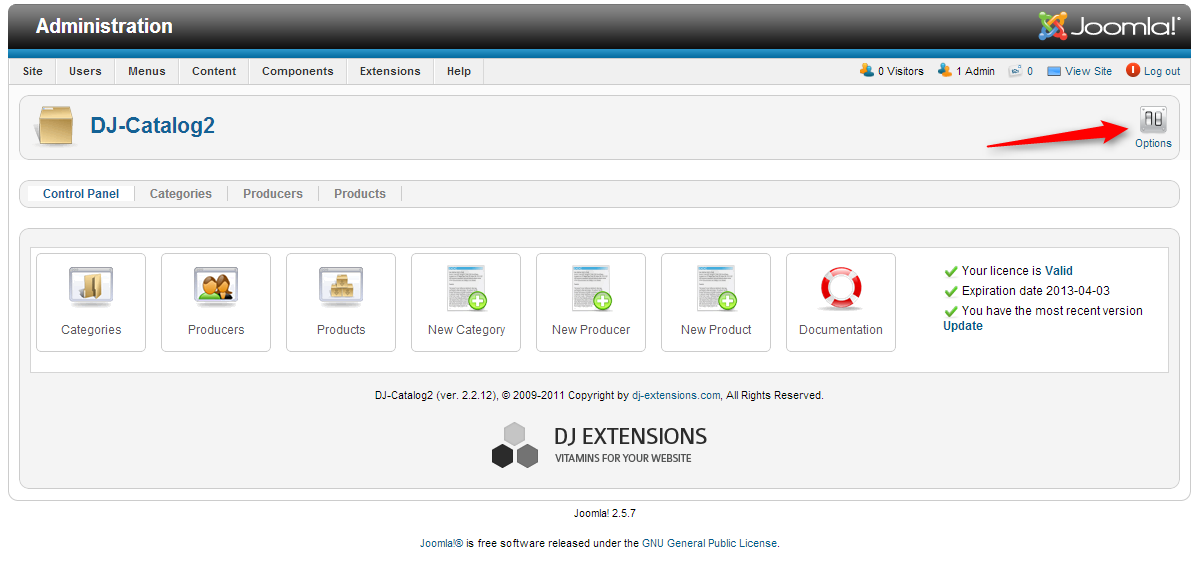The width and height of the screenshot is (1199, 566).
Task: Click the 'Joomla! 2.5.7' version text
Action: click(605, 513)
